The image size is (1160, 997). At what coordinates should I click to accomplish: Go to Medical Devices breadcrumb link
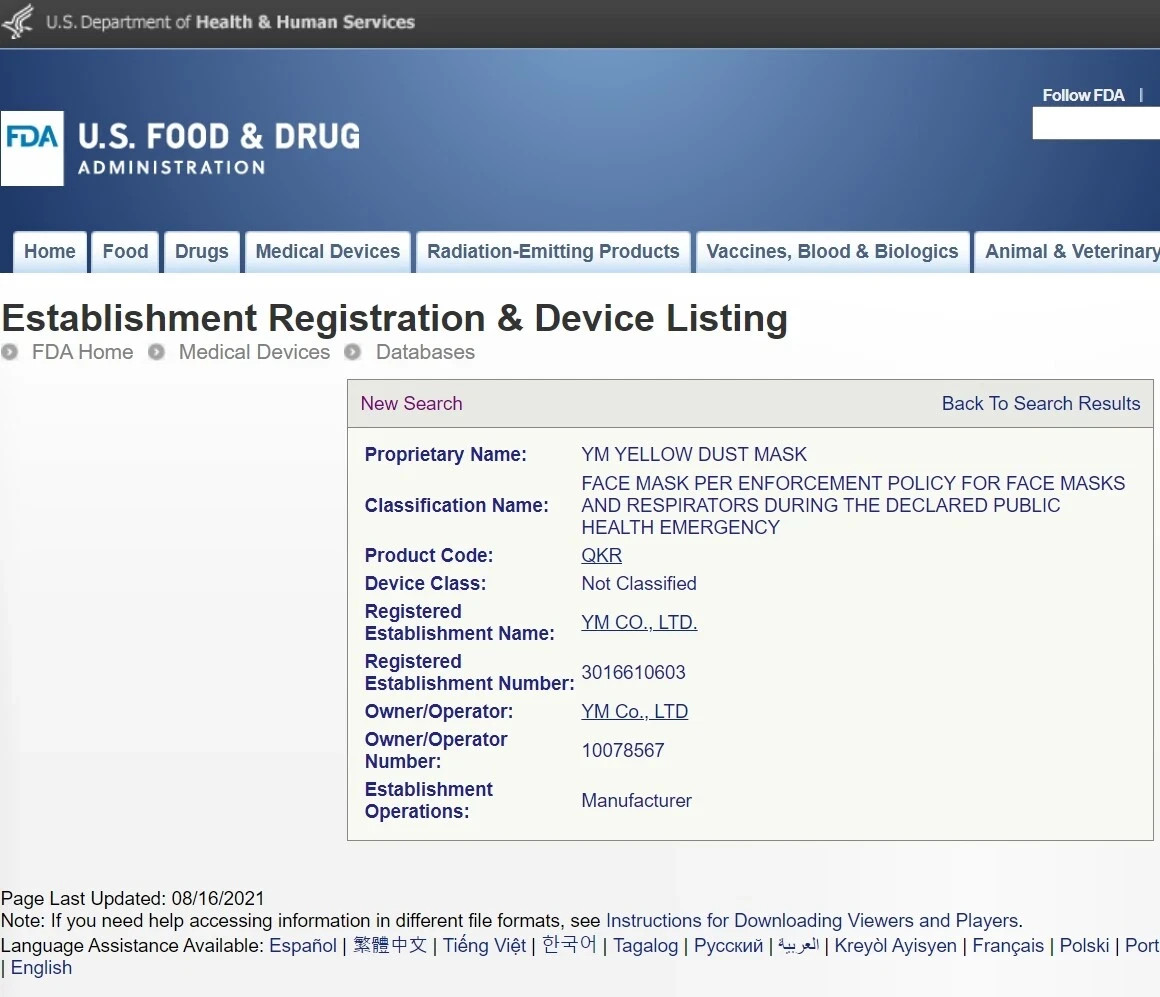click(254, 352)
